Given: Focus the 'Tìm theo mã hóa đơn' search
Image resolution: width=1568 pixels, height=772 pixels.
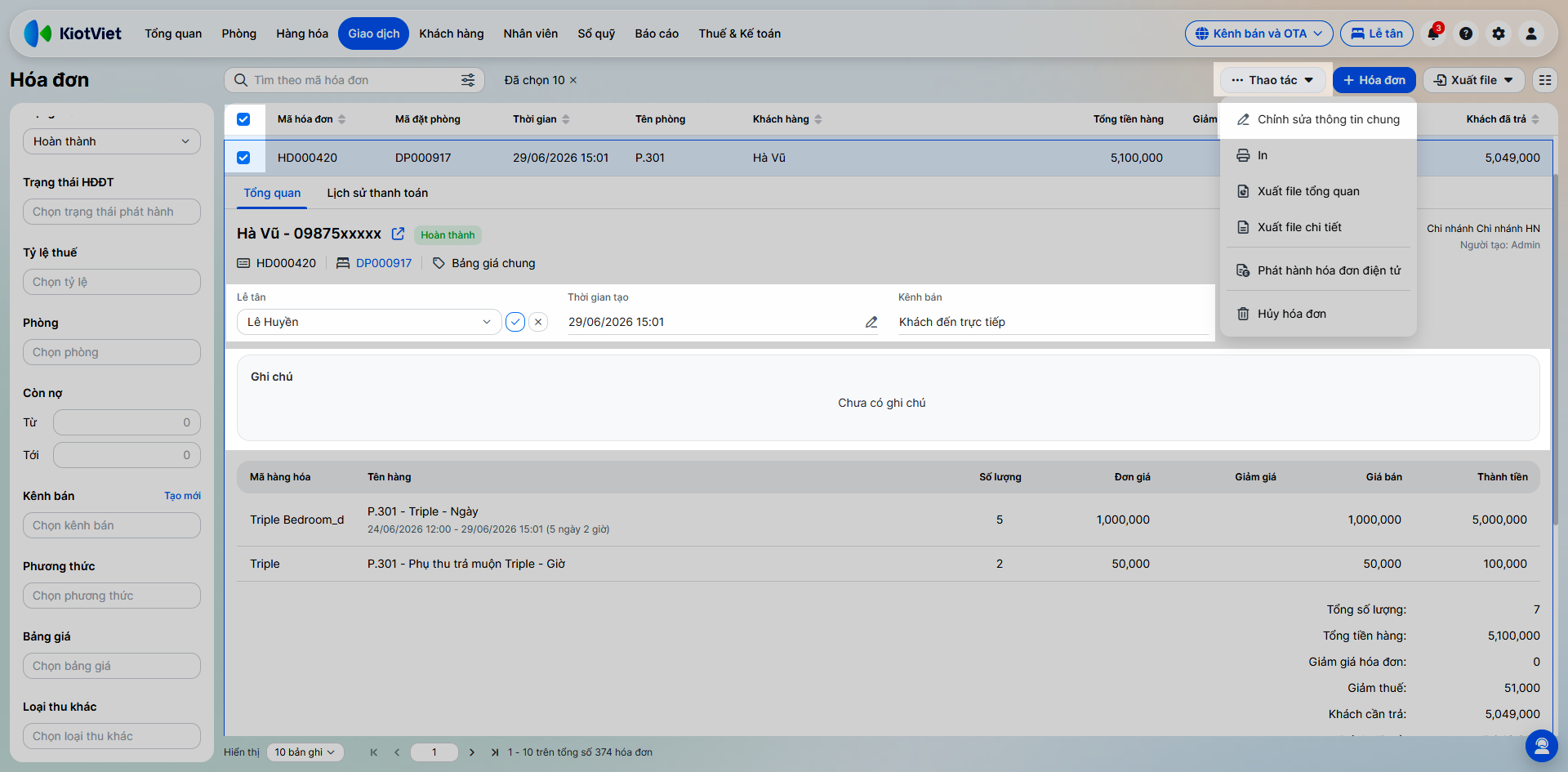Looking at the screenshot, I should point(354,80).
